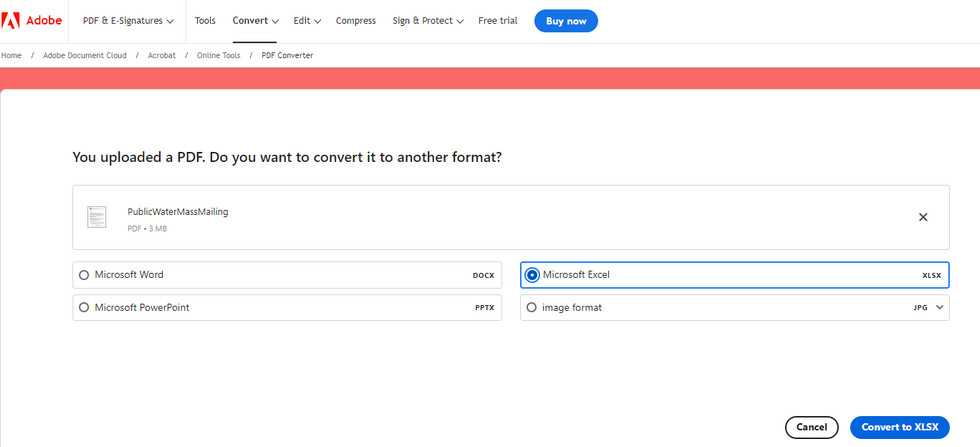
Task: Open the Compress menu item
Action: tap(356, 21)
